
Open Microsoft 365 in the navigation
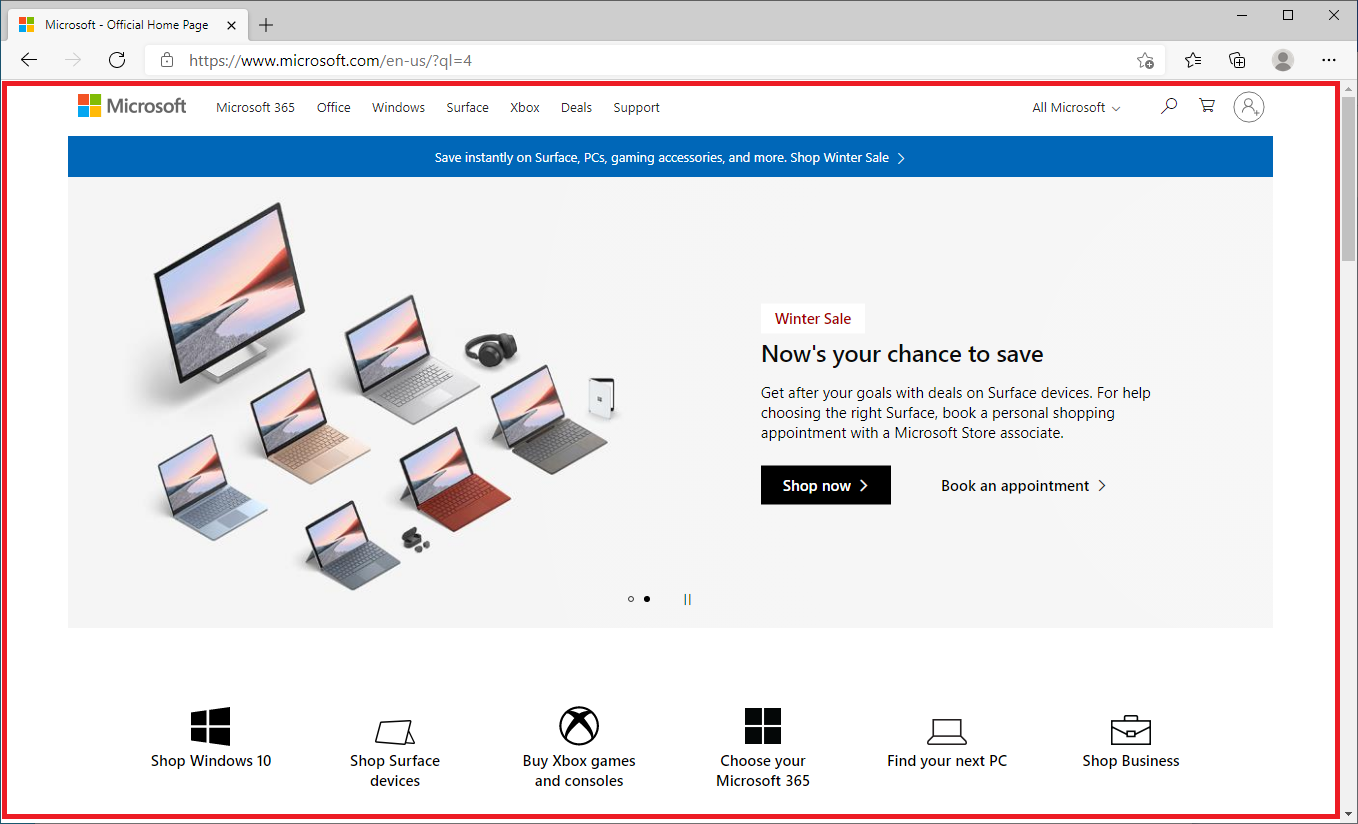[256, 107]
